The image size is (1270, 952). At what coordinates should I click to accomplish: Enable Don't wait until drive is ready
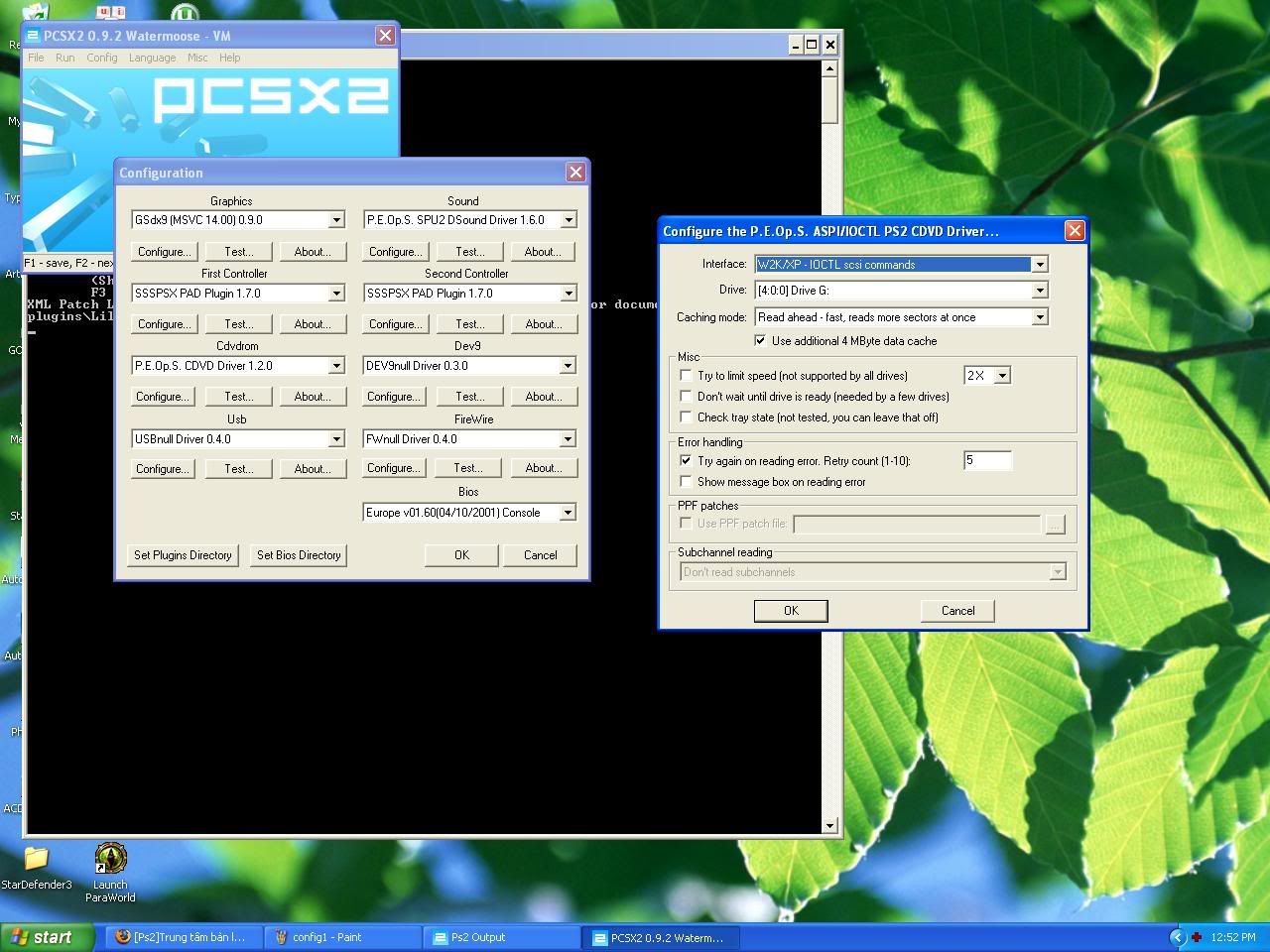pyautogui.click(x=686, y=397)
